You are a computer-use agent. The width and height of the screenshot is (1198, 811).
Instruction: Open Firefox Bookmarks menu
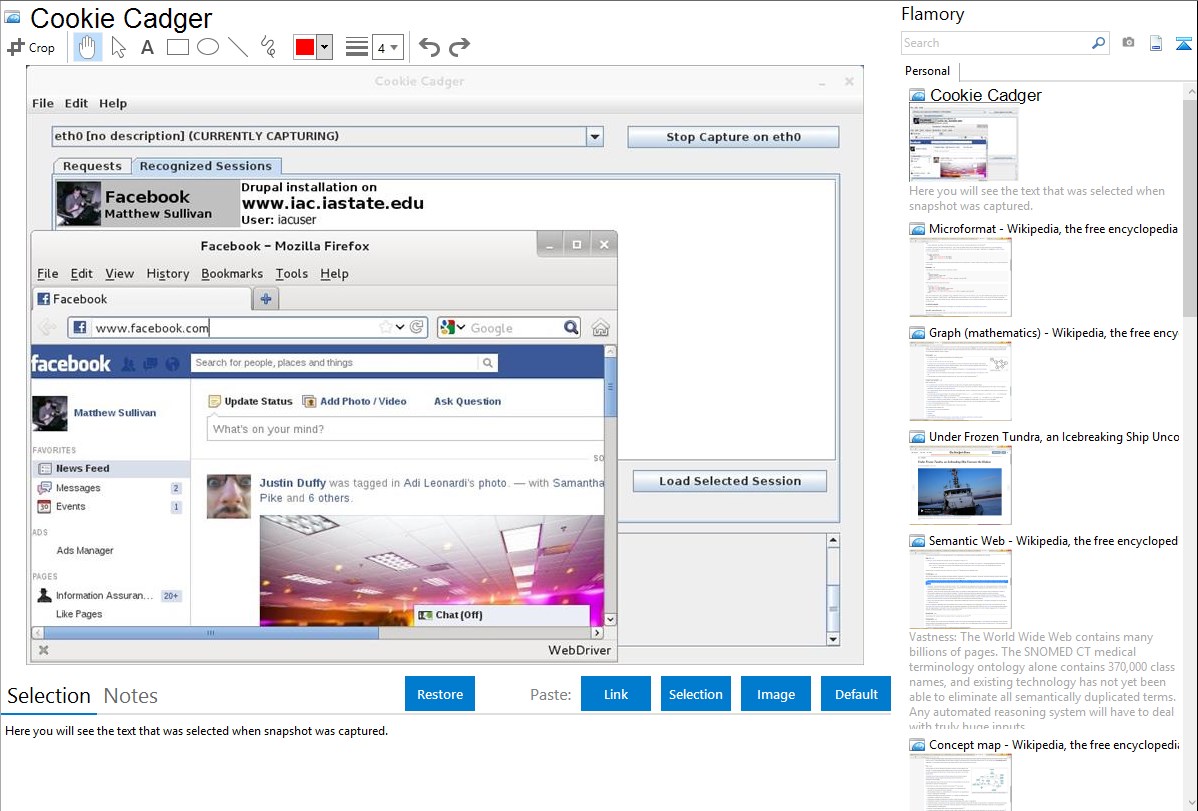[x=232, y=274]
